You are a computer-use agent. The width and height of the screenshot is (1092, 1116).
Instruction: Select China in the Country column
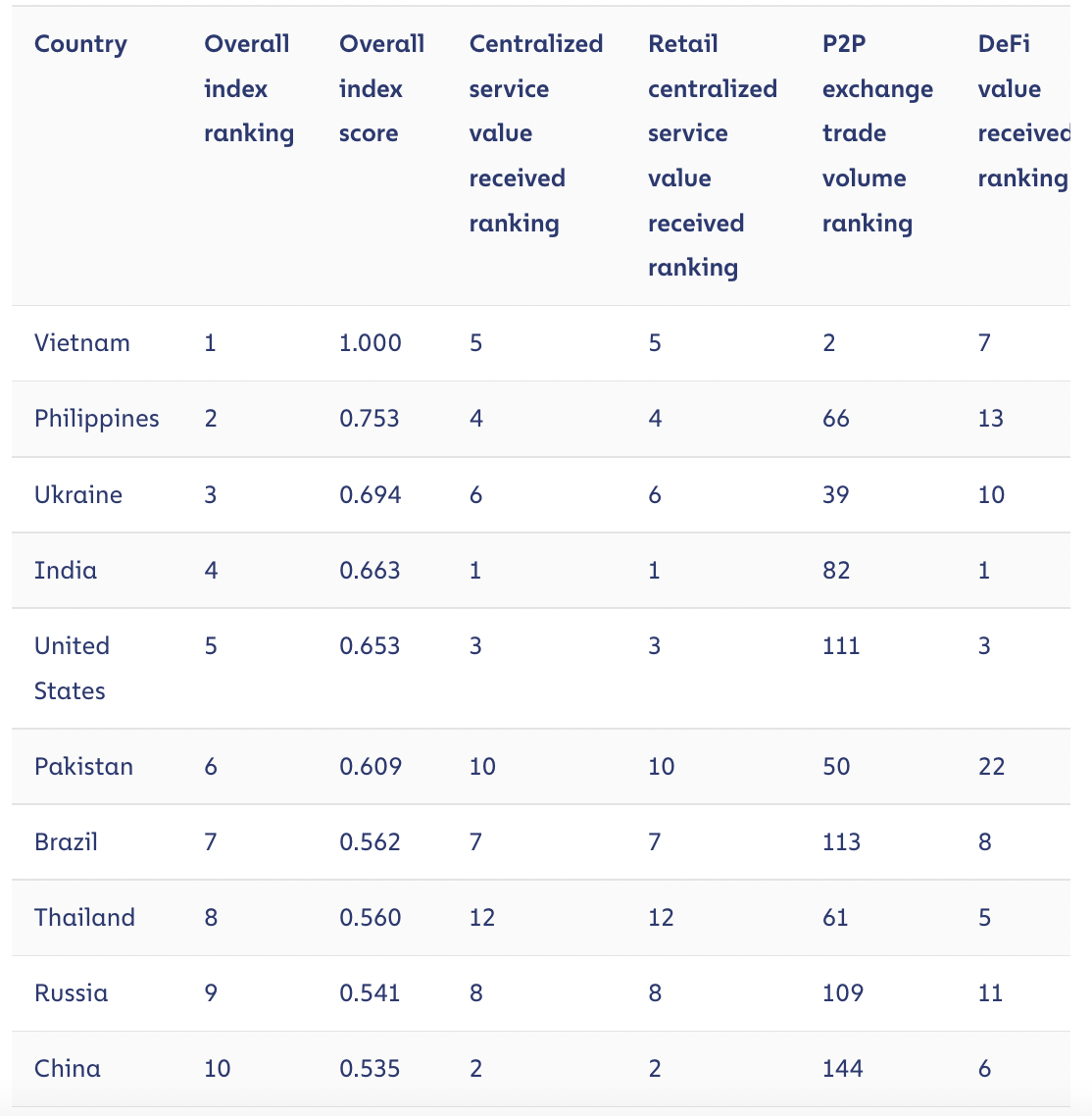point(67,1068)
